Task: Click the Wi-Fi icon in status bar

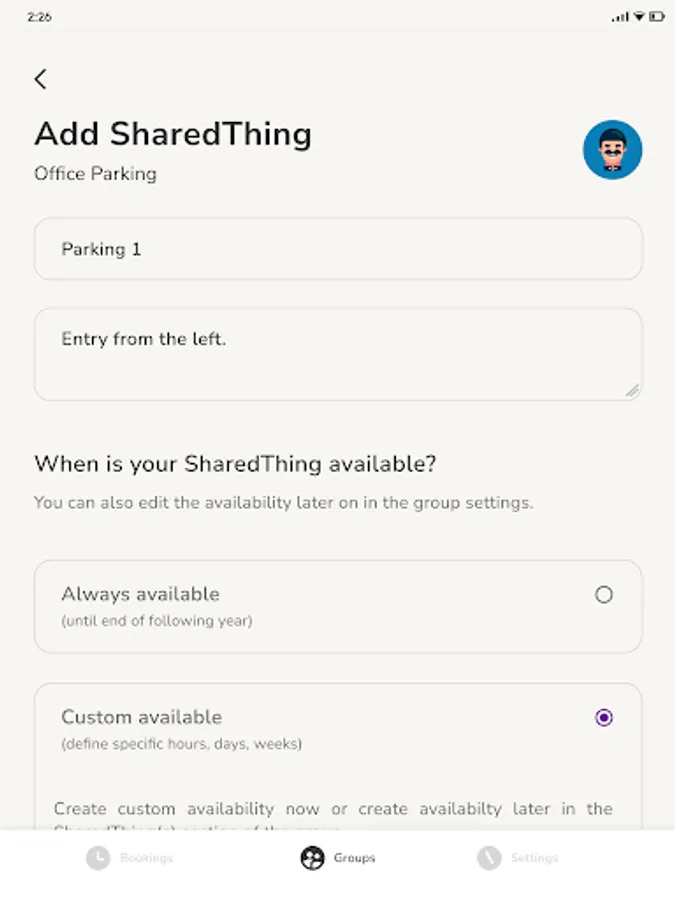Action: click(639, 17)
